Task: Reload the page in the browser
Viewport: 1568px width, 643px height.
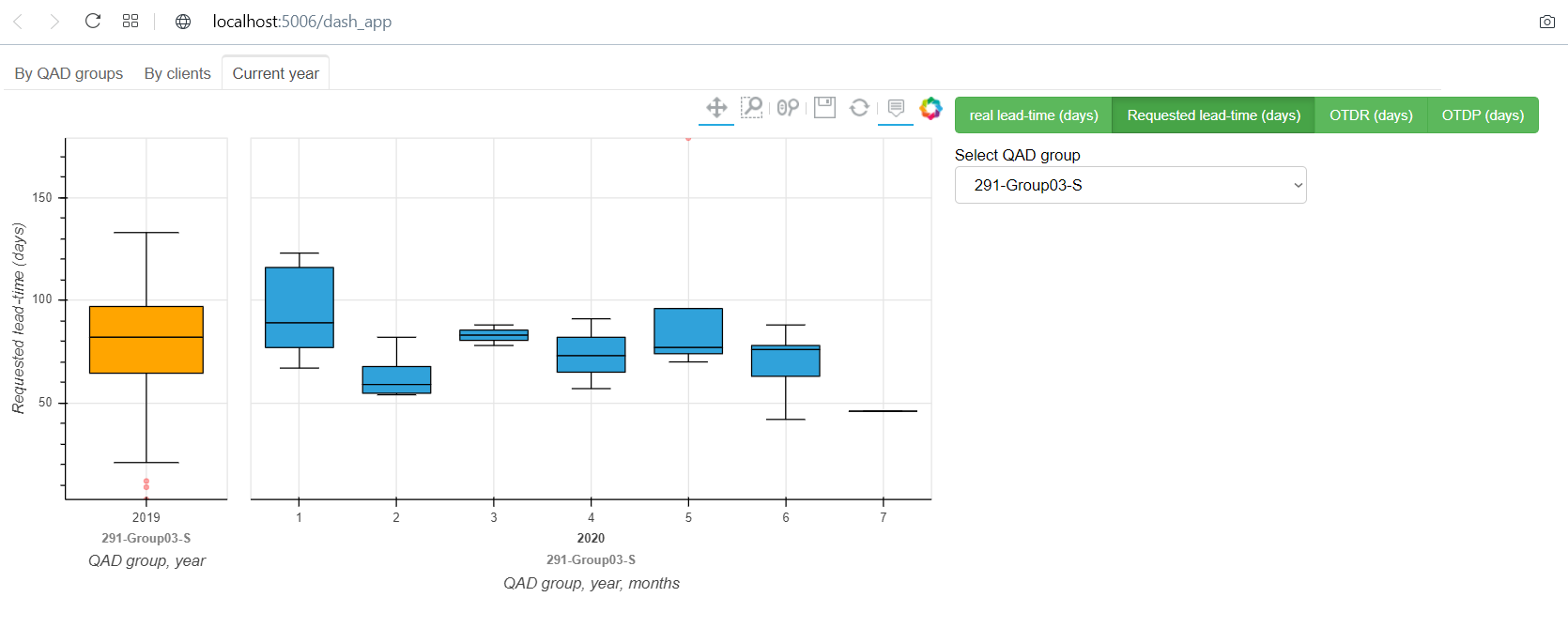Action: click(93, 21)
